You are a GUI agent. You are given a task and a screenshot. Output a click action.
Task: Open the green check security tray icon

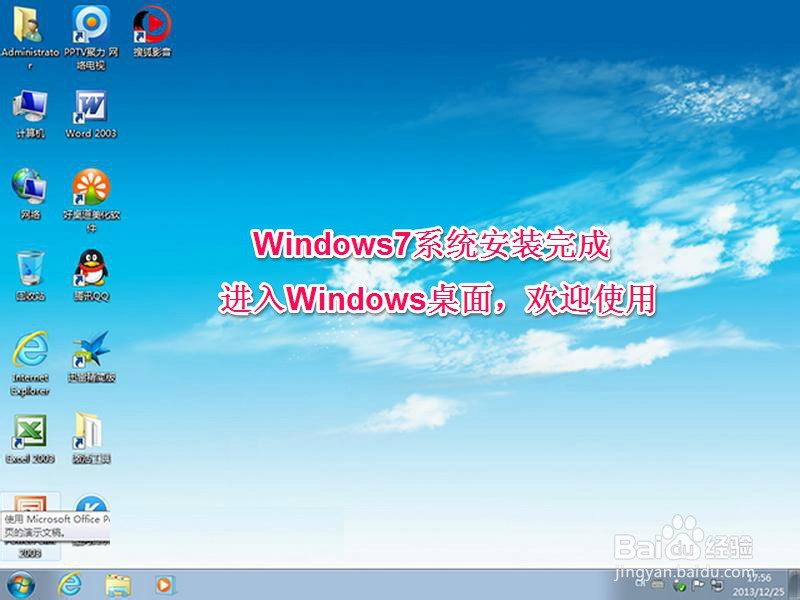(680, 586)
